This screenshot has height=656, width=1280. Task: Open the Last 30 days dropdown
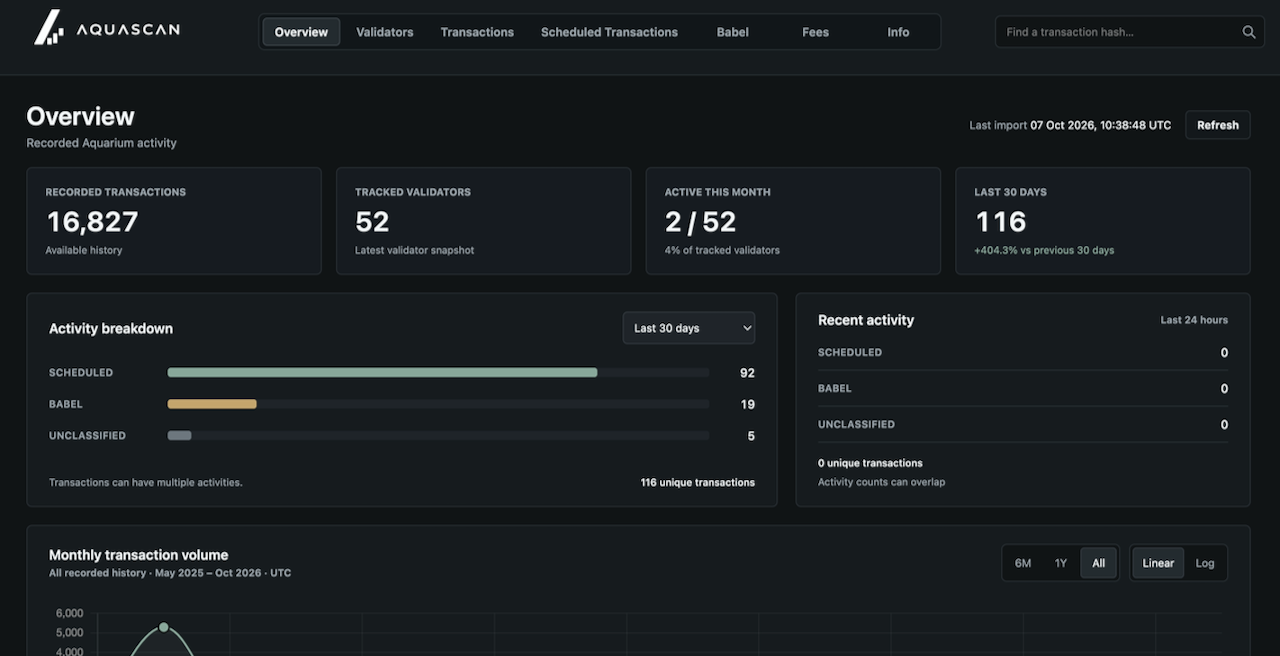(x=689, y=328)
